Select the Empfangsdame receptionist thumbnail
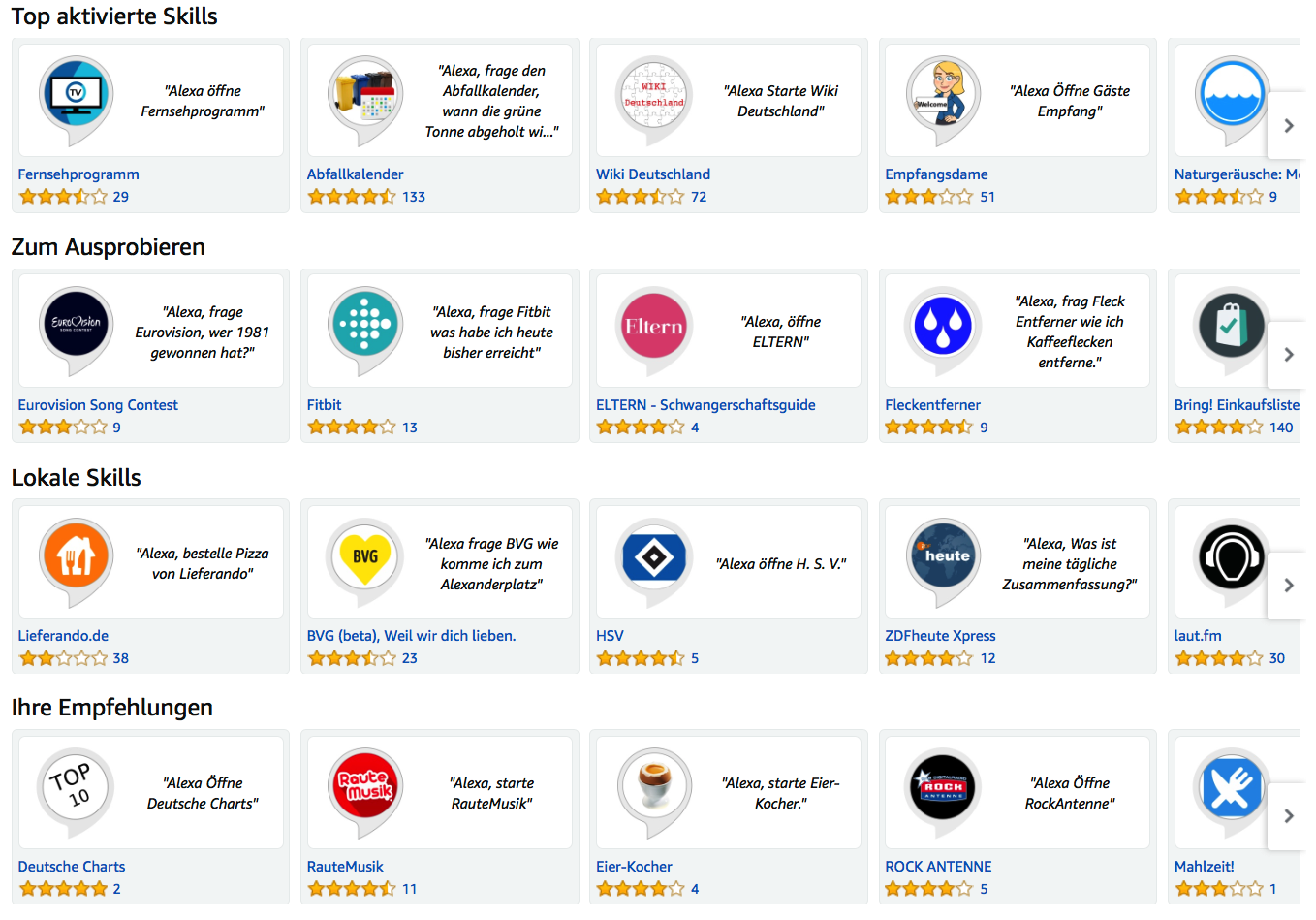This screenshot has height=920, width=1316. pos(942,95)
